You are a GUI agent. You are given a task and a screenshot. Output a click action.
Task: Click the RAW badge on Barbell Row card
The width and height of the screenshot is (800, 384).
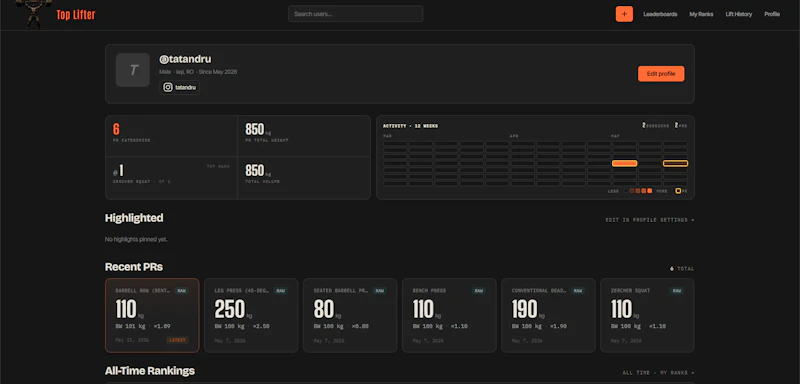coord(181,291)
